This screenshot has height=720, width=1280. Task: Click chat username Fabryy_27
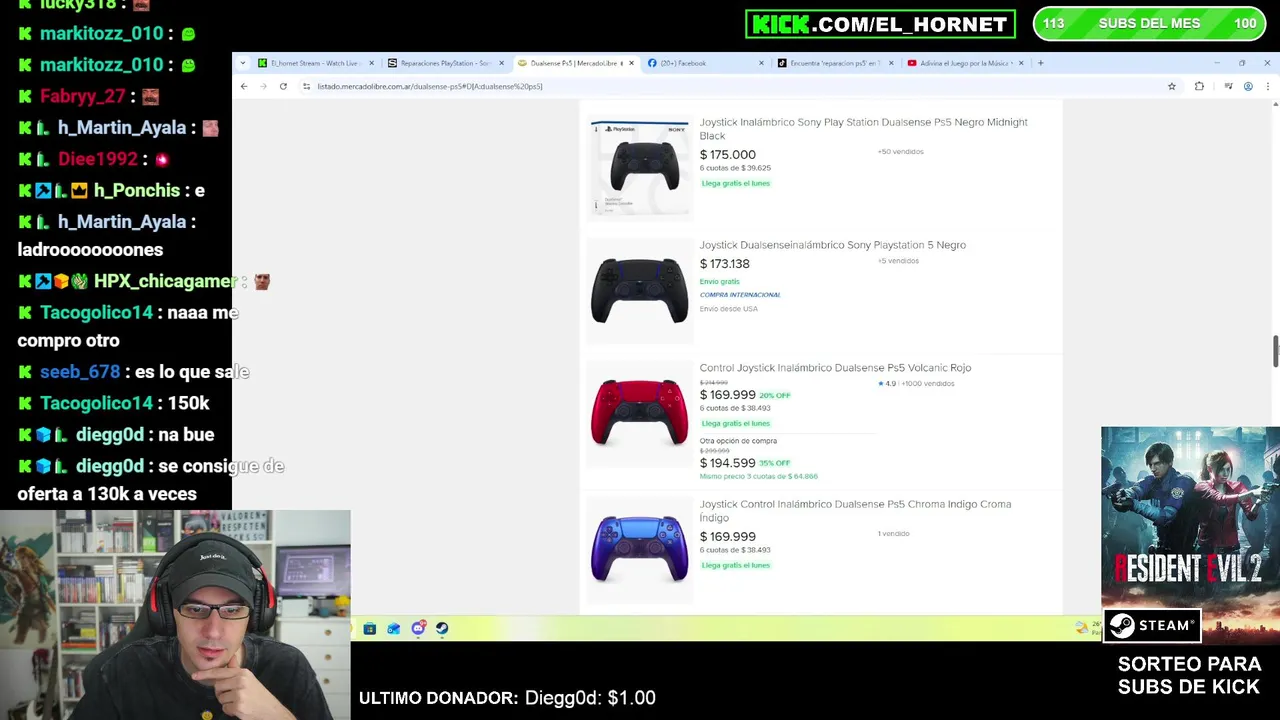coord(83,97)
